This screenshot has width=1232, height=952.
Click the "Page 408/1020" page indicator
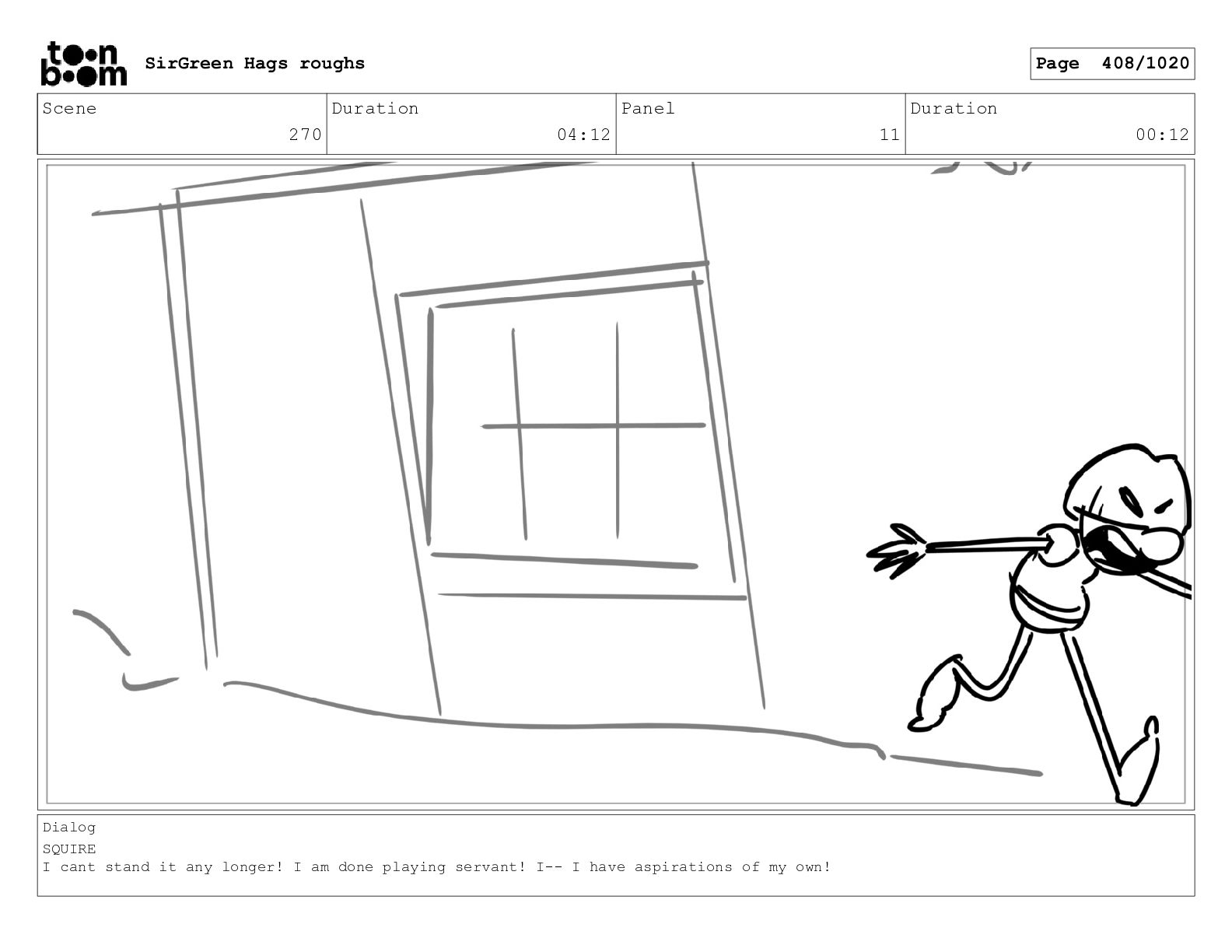(x=1112, y=64)
